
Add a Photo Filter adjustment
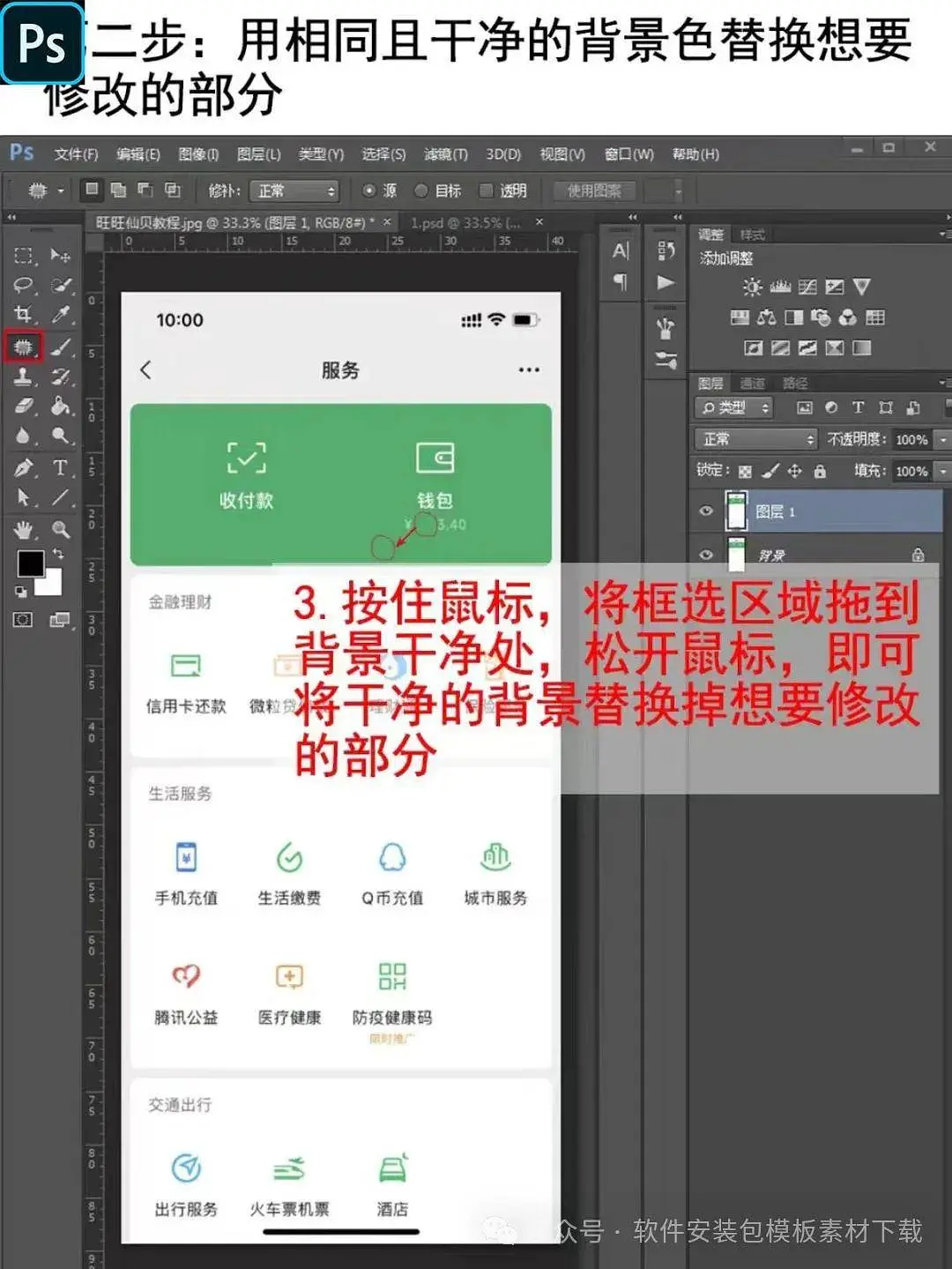coord(821,317)
